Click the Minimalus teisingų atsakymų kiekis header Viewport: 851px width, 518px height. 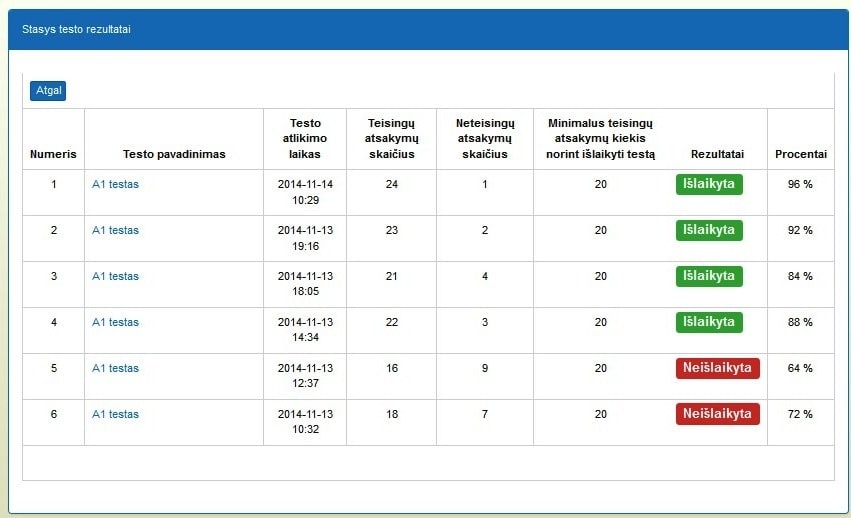tap(600, 138)
